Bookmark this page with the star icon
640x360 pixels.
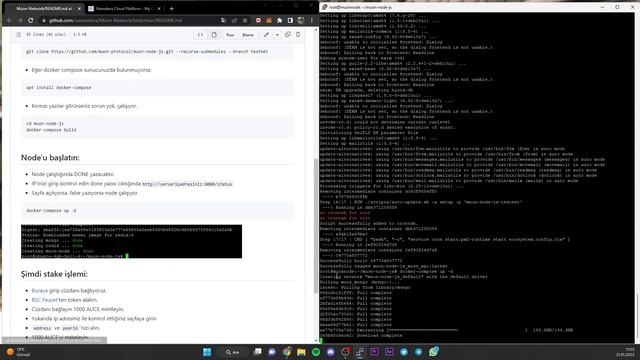(245, 20)
